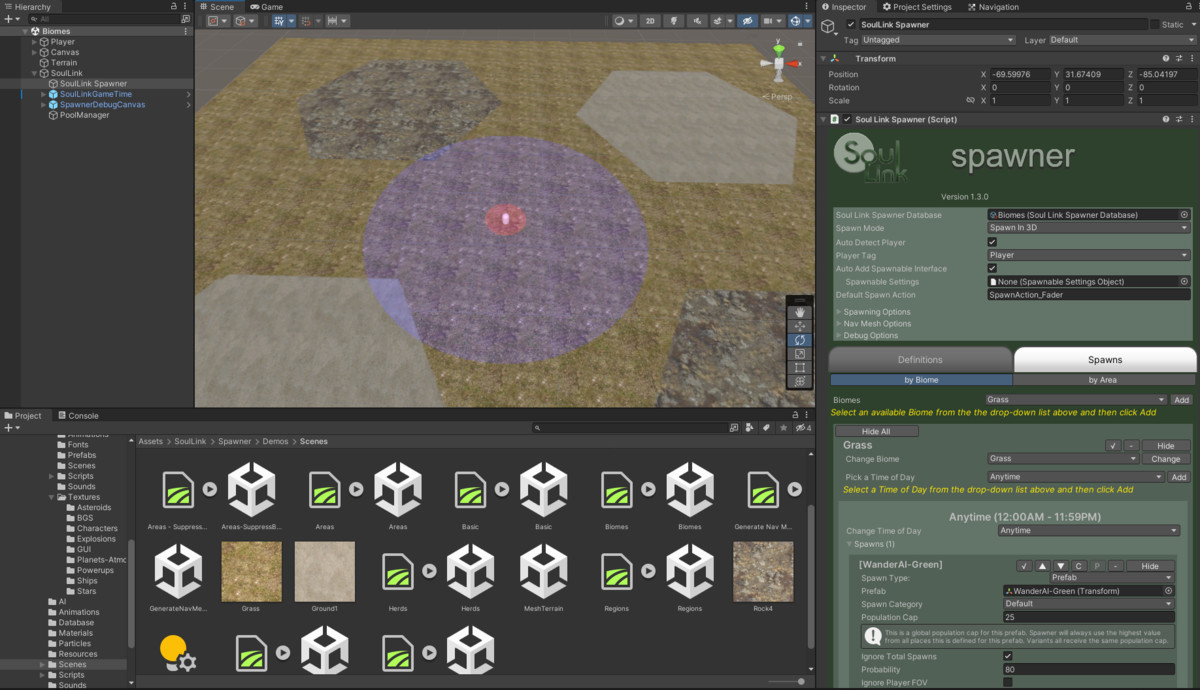The width and height of the screenshot is (1200, 690).
Task: Hide the WanderAI-Green spawn entry
Action: 1150,566
